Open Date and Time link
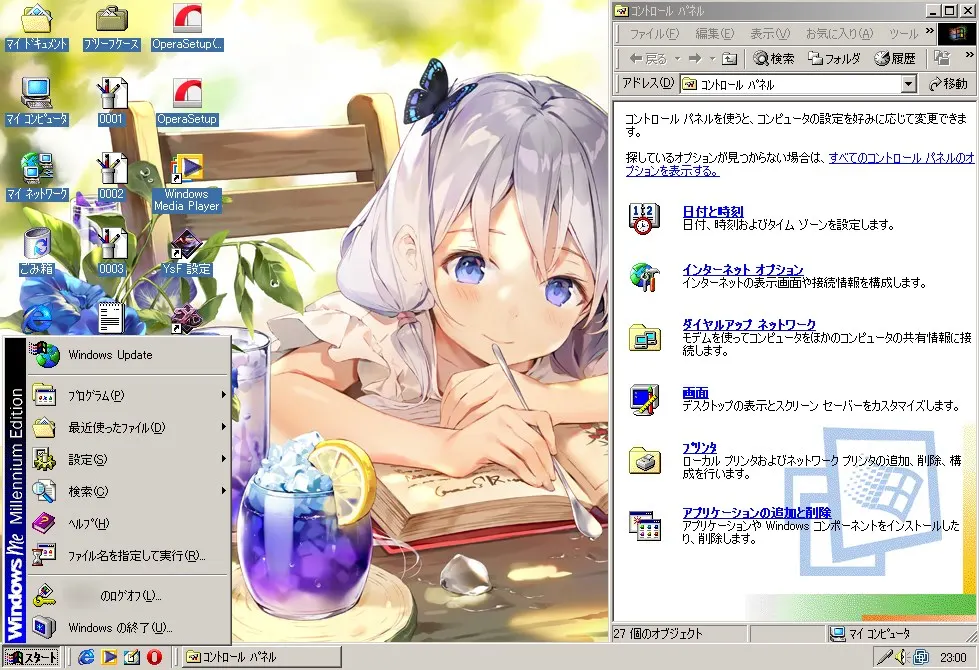Image resolution: width=979 pixels, height=670 pixels. tap(712, 212)
